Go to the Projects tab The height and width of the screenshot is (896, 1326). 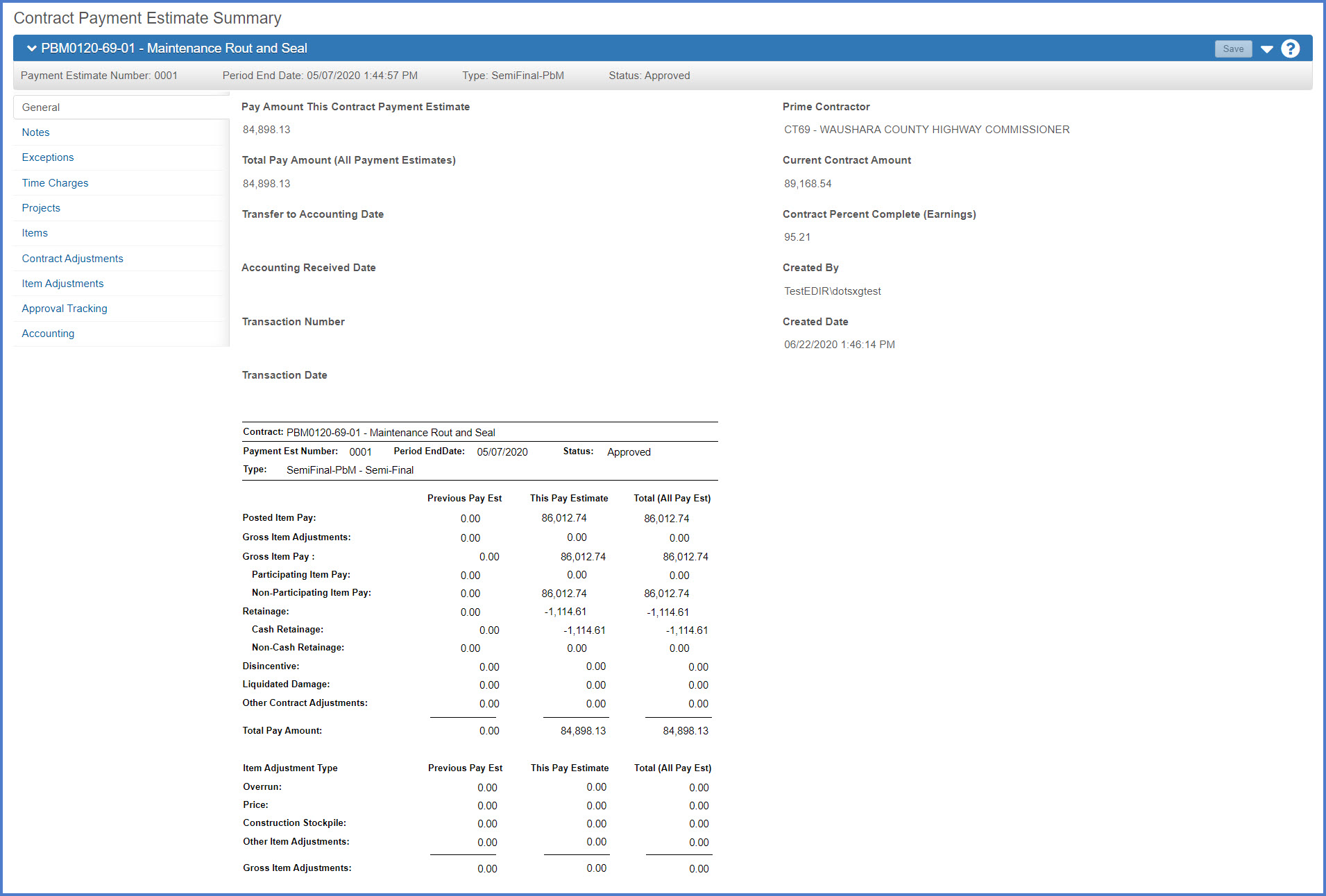point(41,208)
